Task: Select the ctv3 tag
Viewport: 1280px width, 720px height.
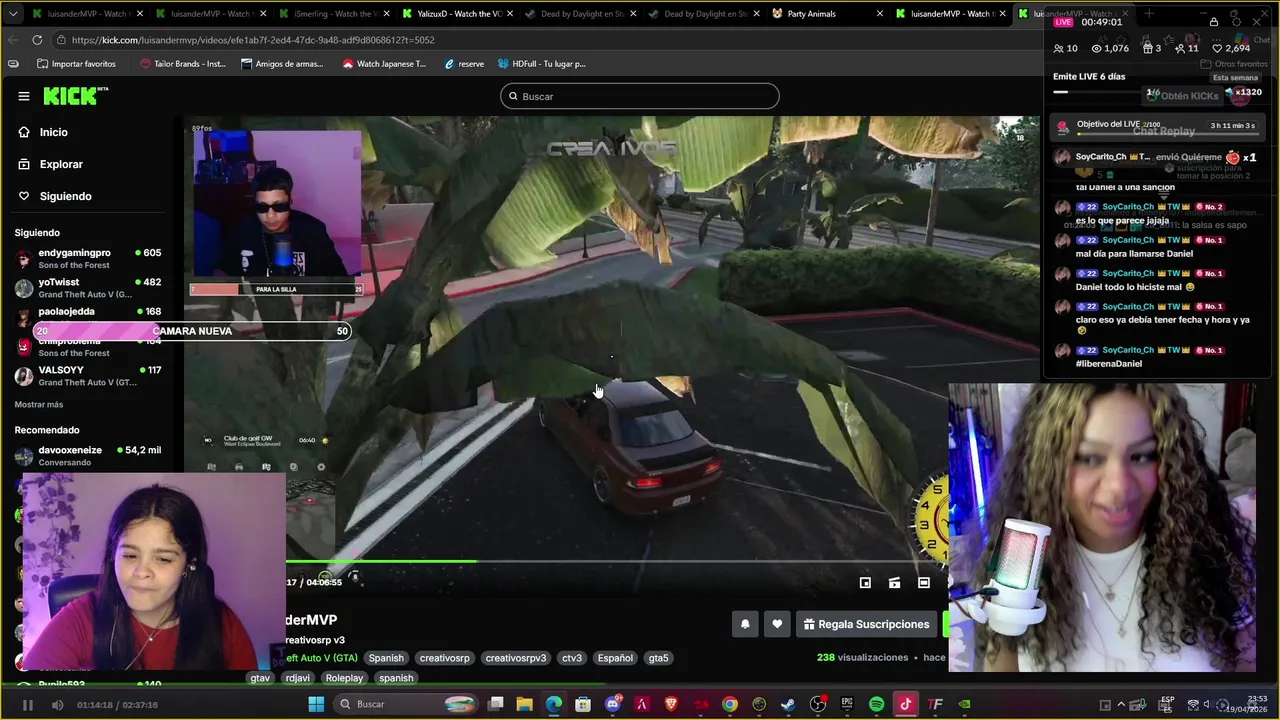Action: 572,658
